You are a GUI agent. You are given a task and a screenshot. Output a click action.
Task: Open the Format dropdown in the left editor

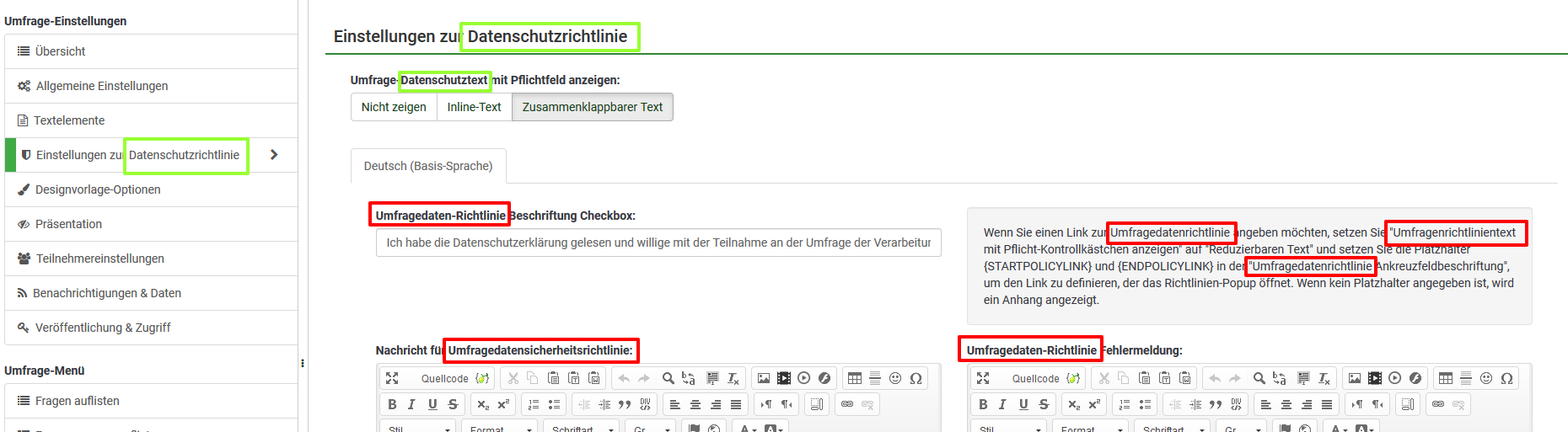pyautogui.click(x=499, y=428)
